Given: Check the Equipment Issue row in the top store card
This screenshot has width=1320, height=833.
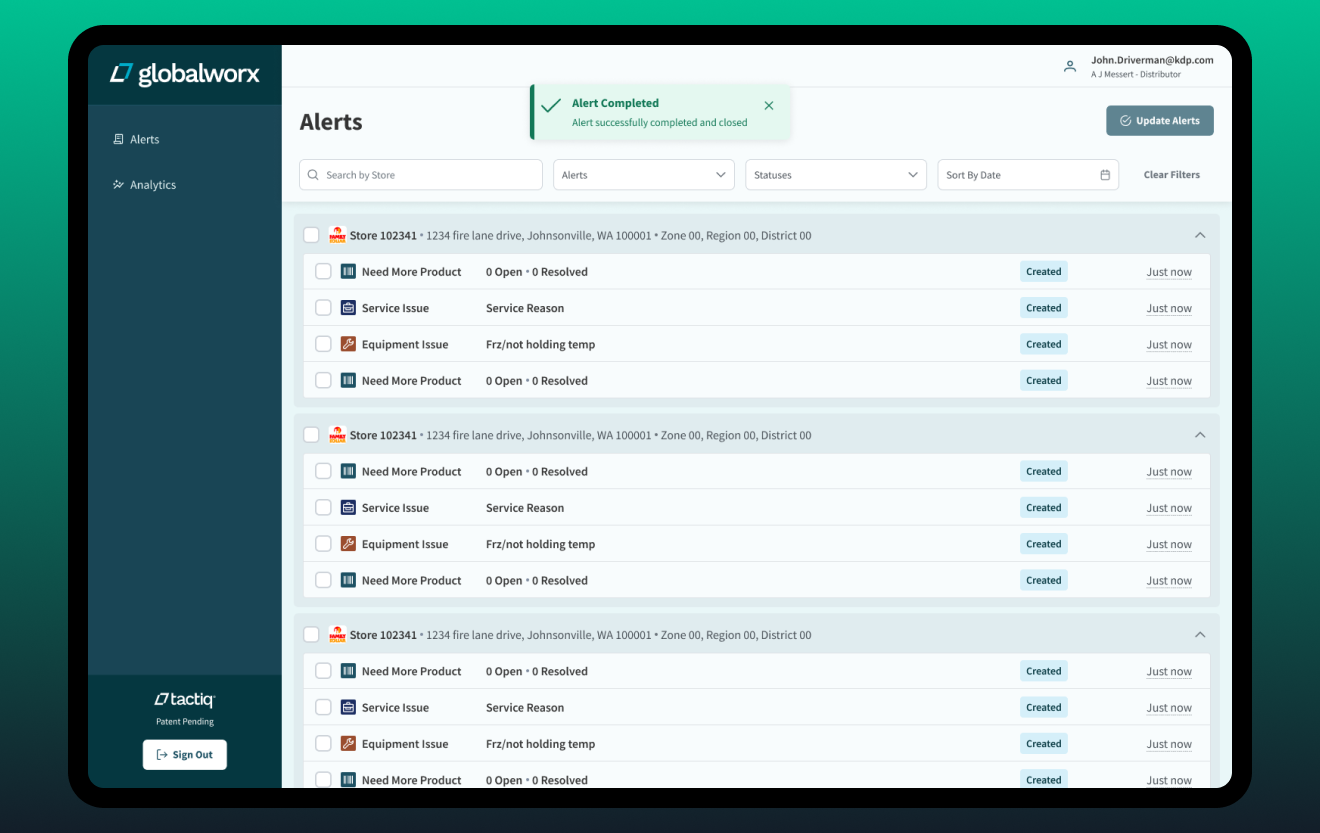Looking at the screenshot, I should click(323, 344).
